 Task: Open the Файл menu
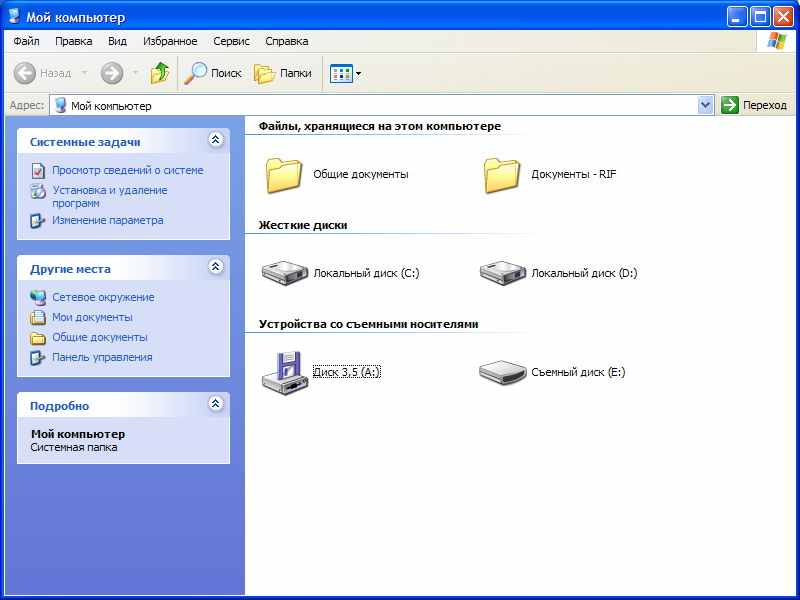27,41
